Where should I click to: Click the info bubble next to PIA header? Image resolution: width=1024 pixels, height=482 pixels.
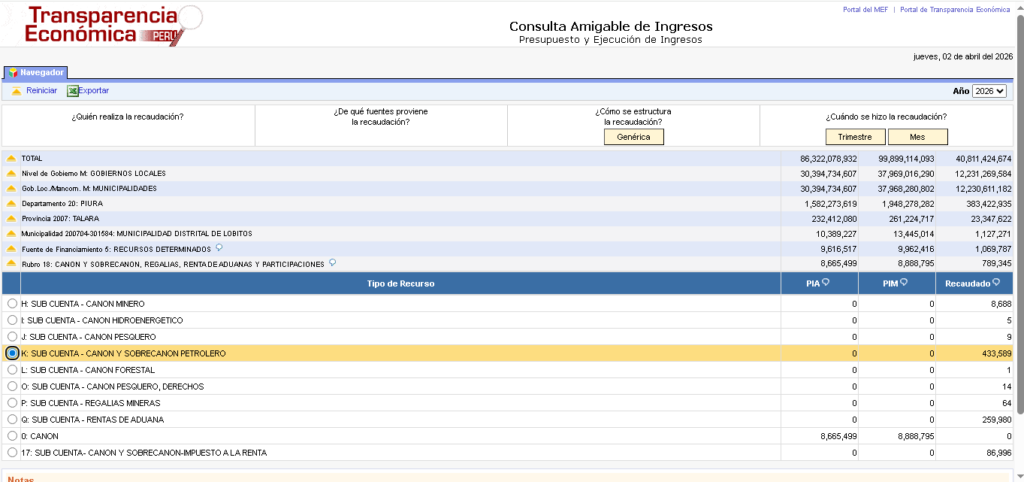pos(826,283)
